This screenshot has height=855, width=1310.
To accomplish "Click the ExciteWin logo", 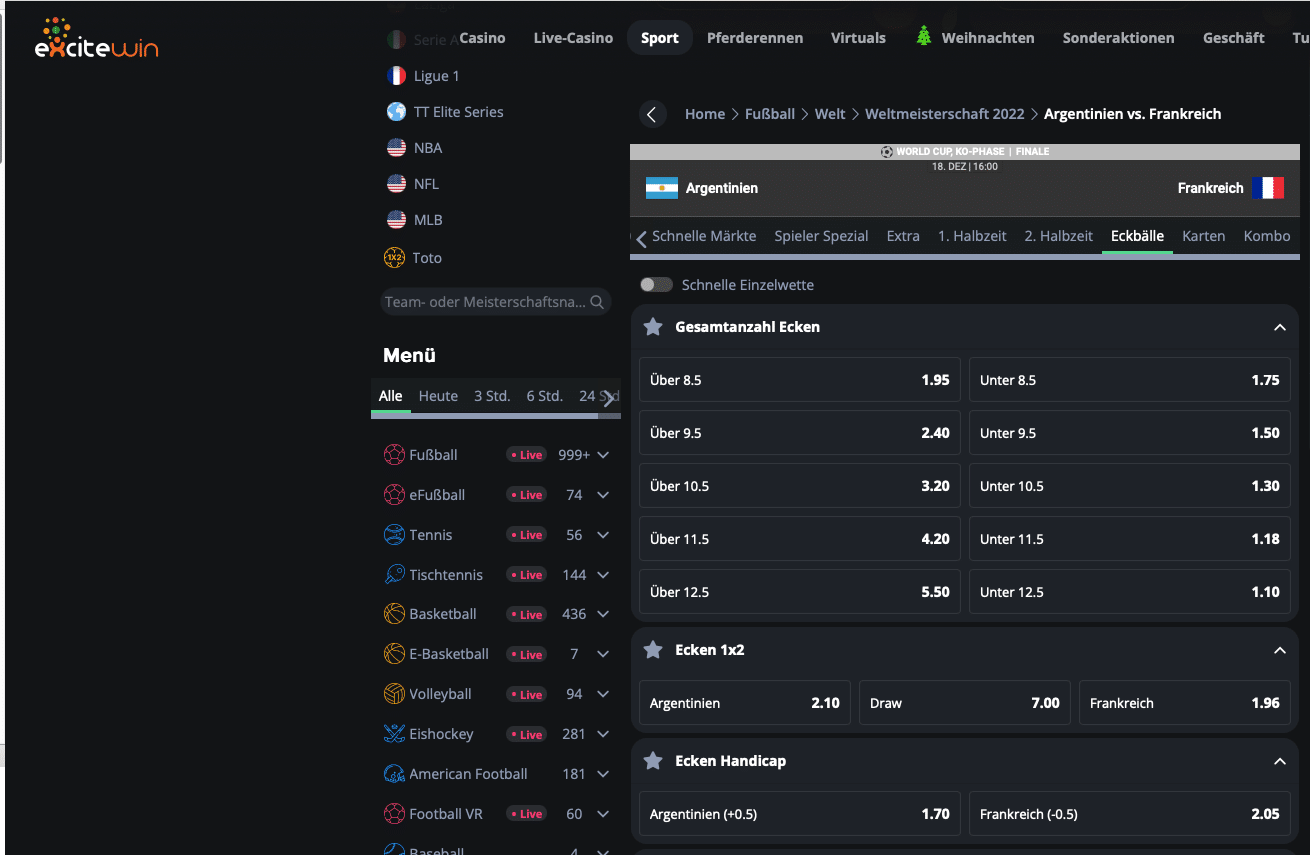I will click(96, 39).
